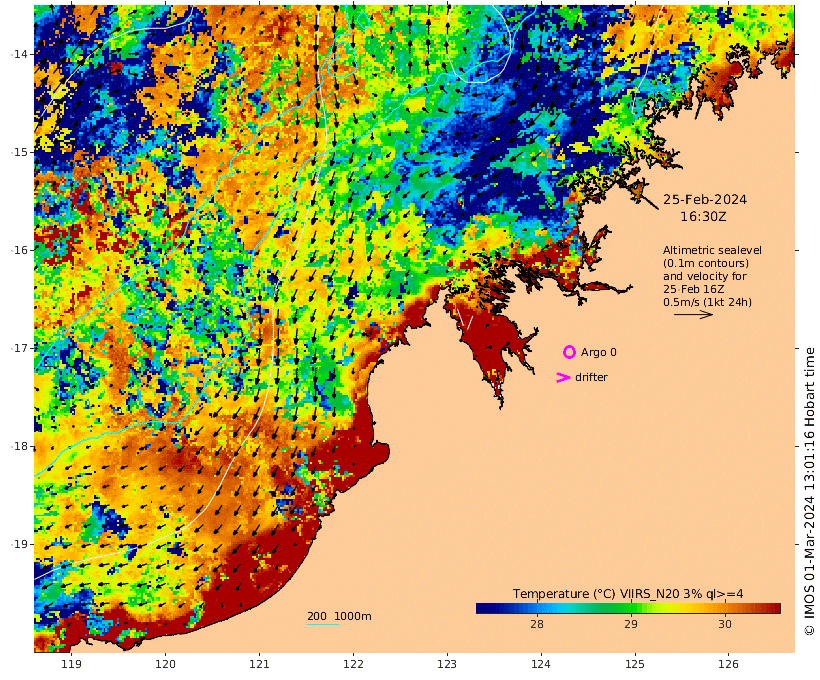Viewport: 820px width, 680px height.
Task: Click longitude axis label 123
Action: click(447, 664)
